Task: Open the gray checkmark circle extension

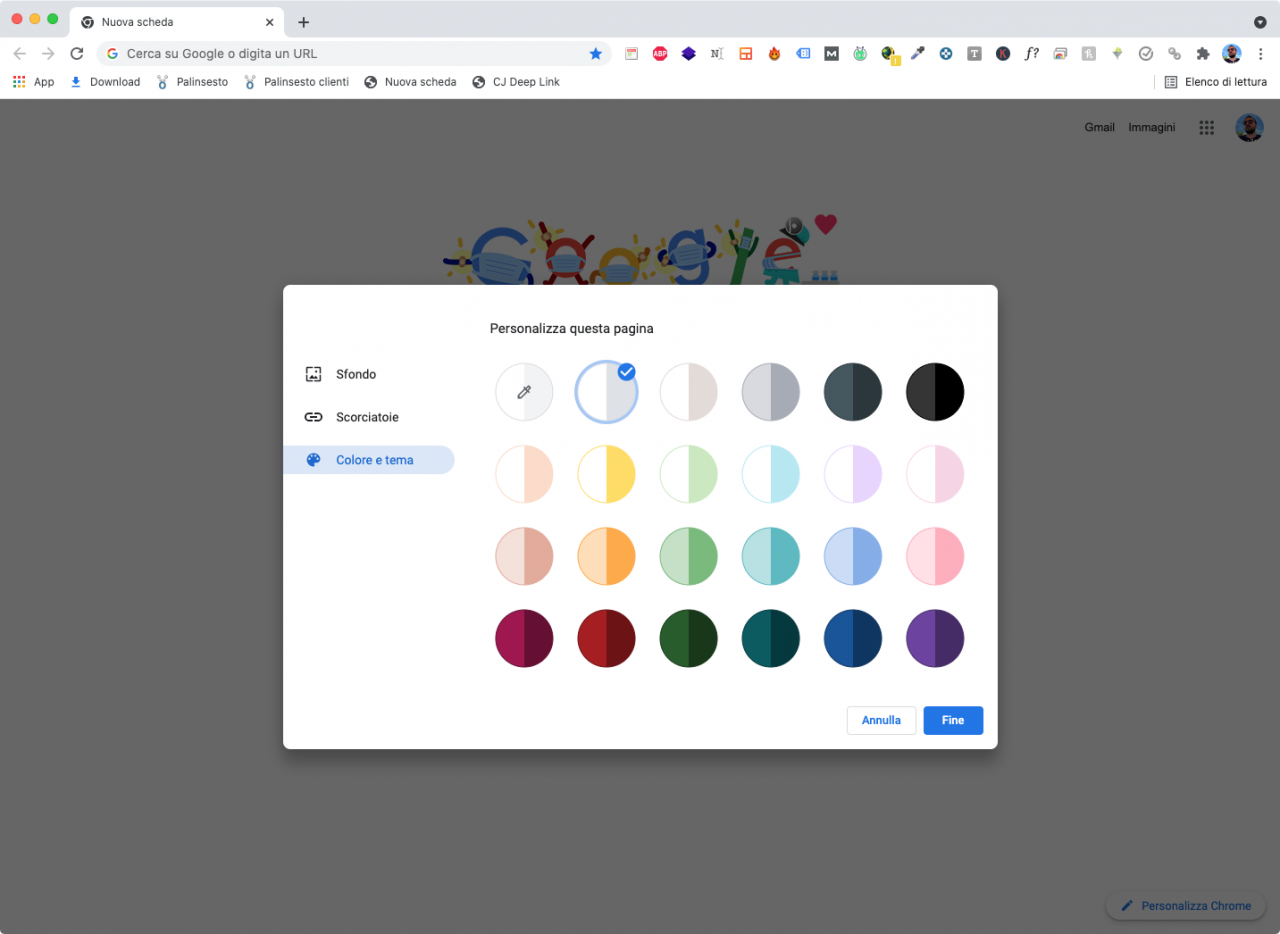Action: (x=1146, y=54)
